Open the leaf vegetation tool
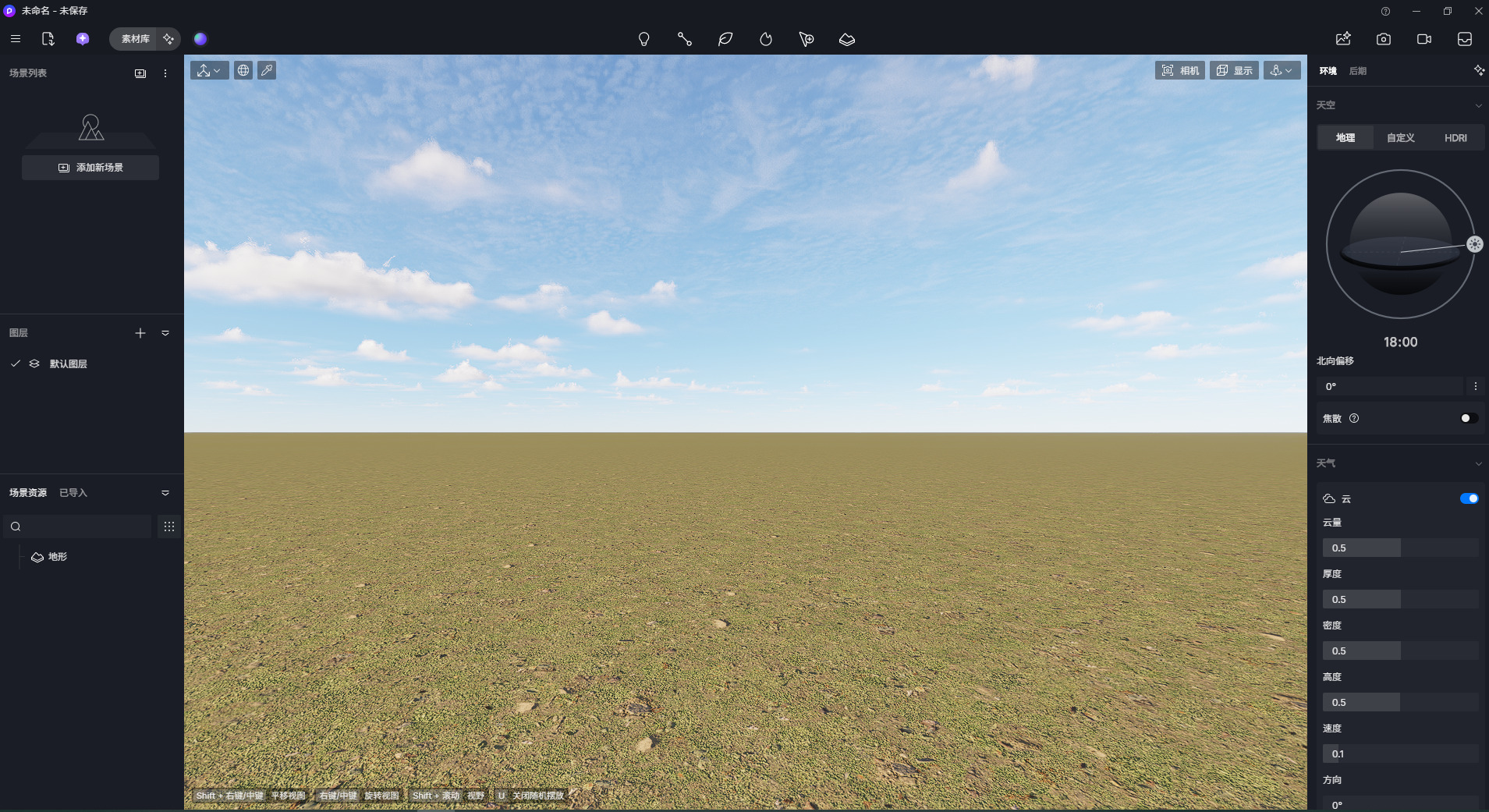The height and width of the screenshot is (812, 1489). coord(725,39)
